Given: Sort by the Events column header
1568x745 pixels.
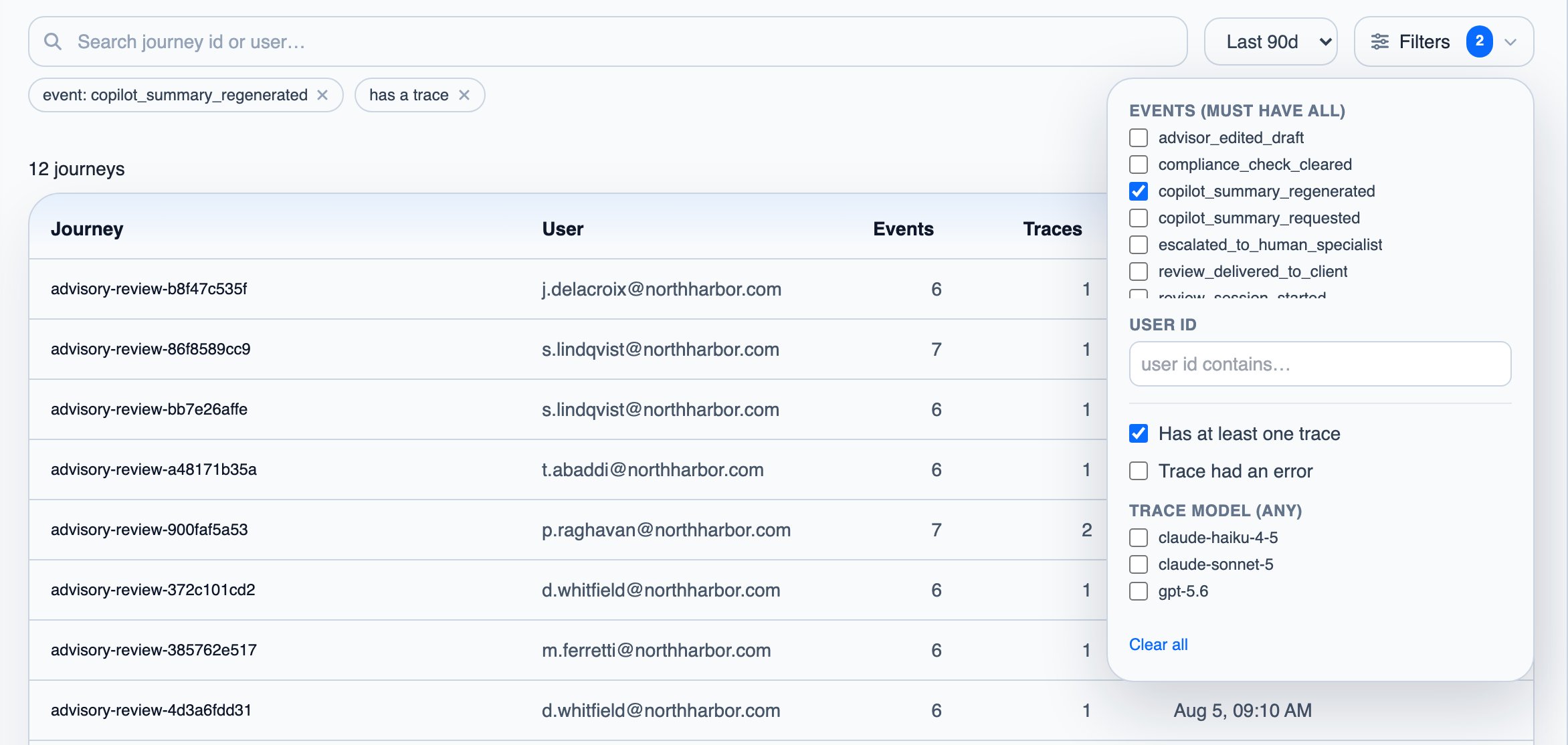Looking at the screenshot, I should (x=903, y=229).
